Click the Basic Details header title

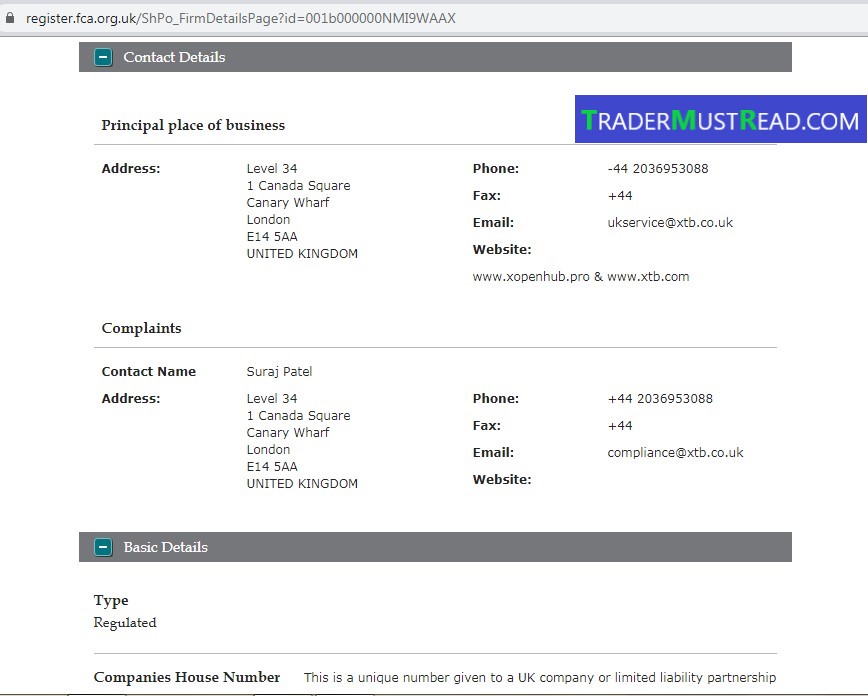tap(166, 547)
